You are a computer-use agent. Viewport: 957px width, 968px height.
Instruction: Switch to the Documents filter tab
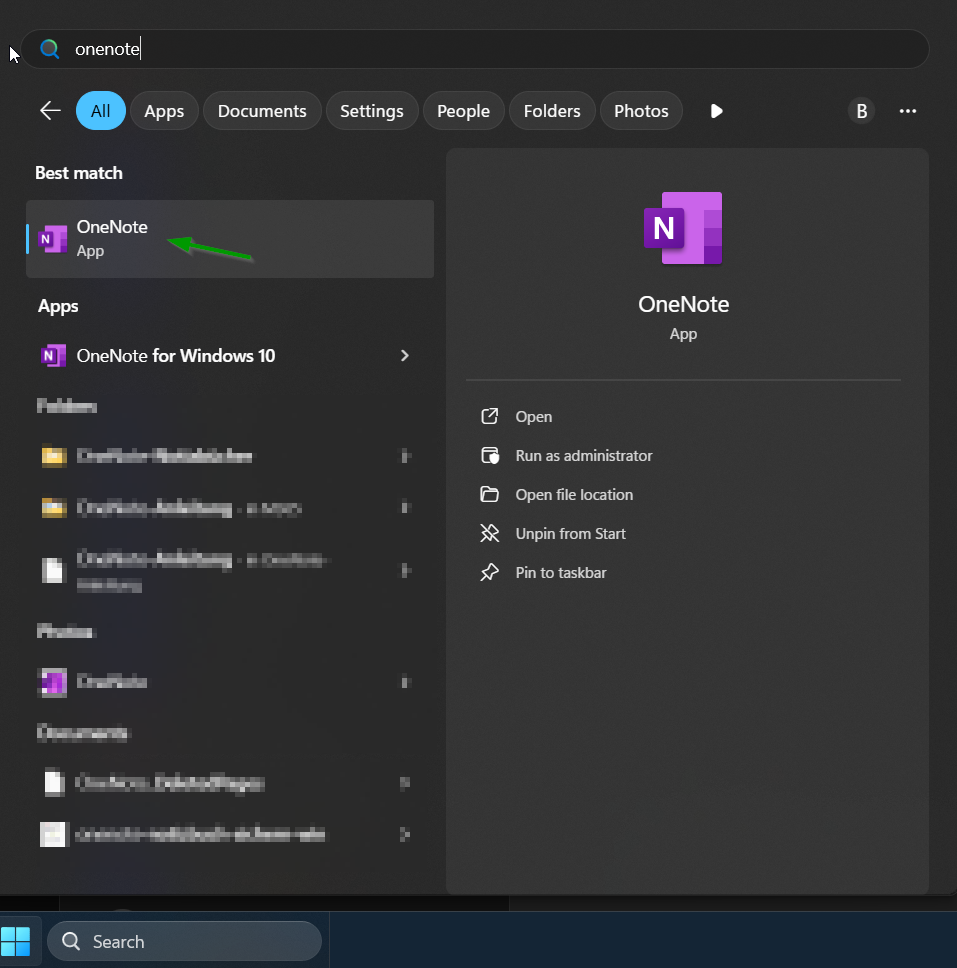tap(262, 111)
